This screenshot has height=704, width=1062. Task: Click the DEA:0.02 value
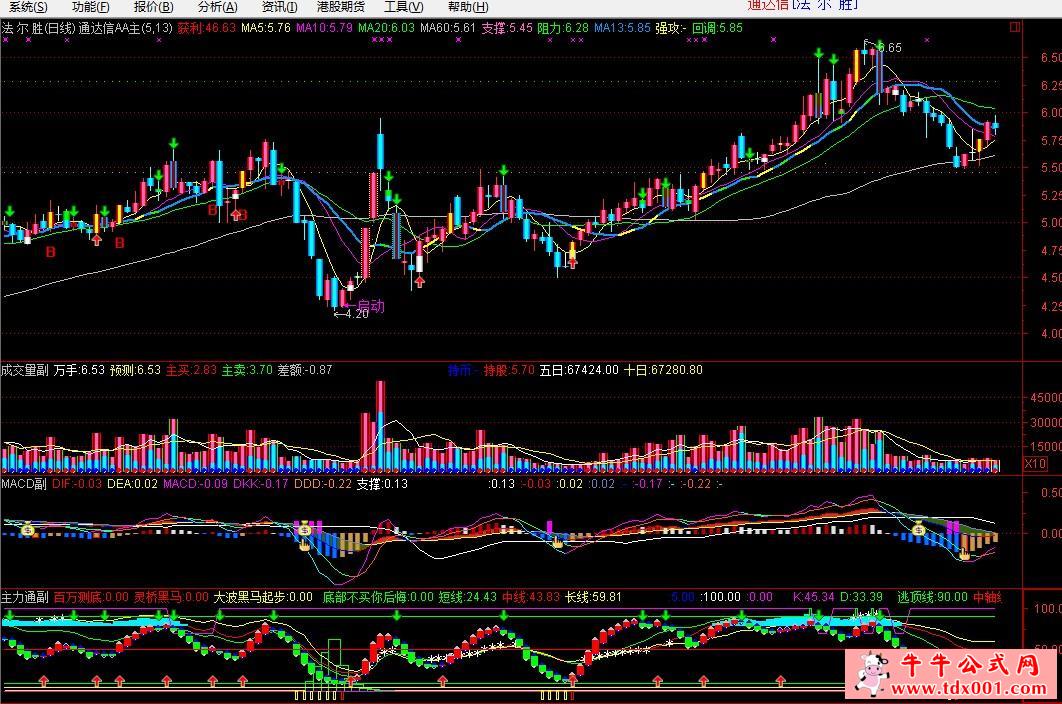click(x=132, y=484)
